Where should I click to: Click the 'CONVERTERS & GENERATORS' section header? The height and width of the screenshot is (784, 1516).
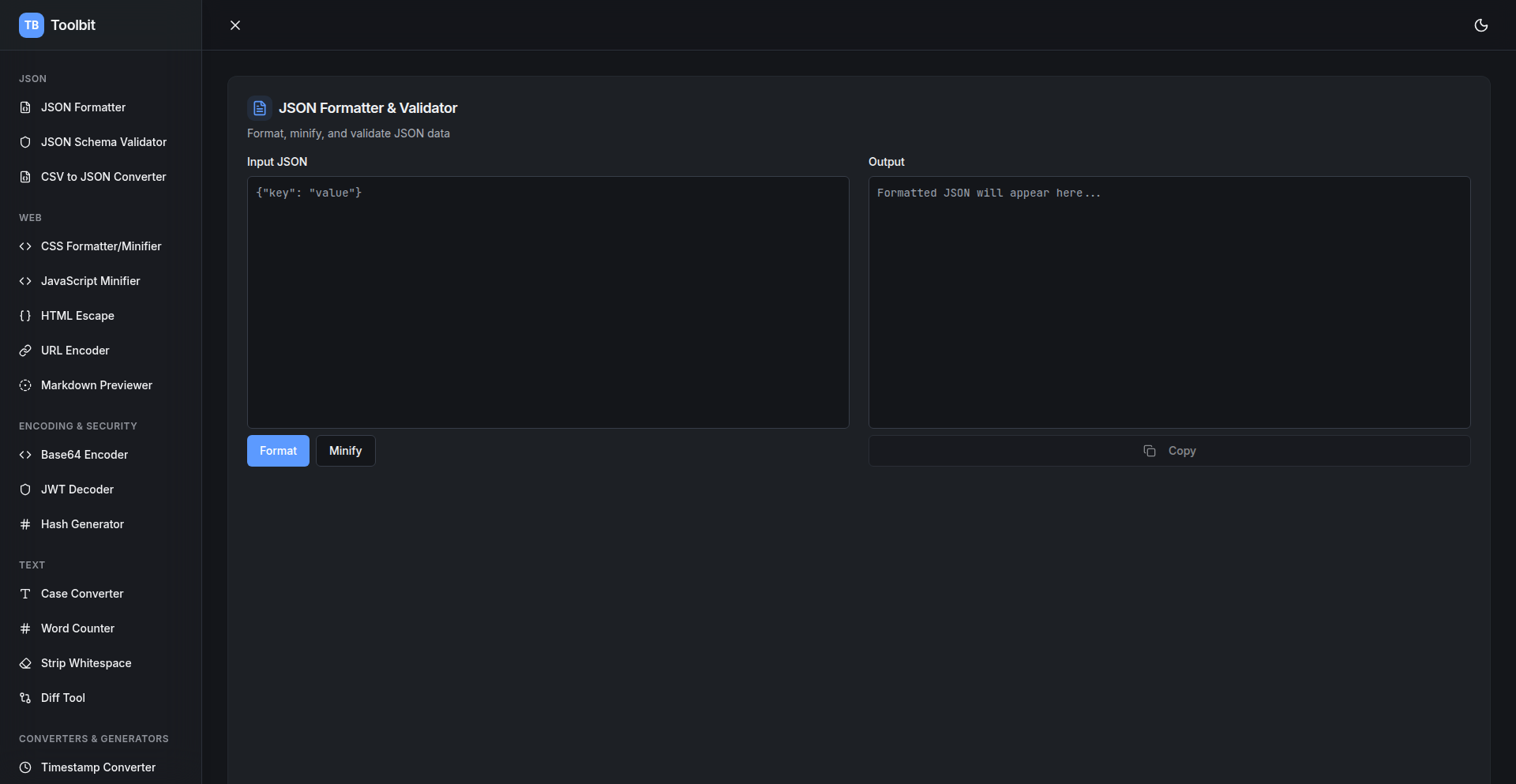(x=94, y=739)
